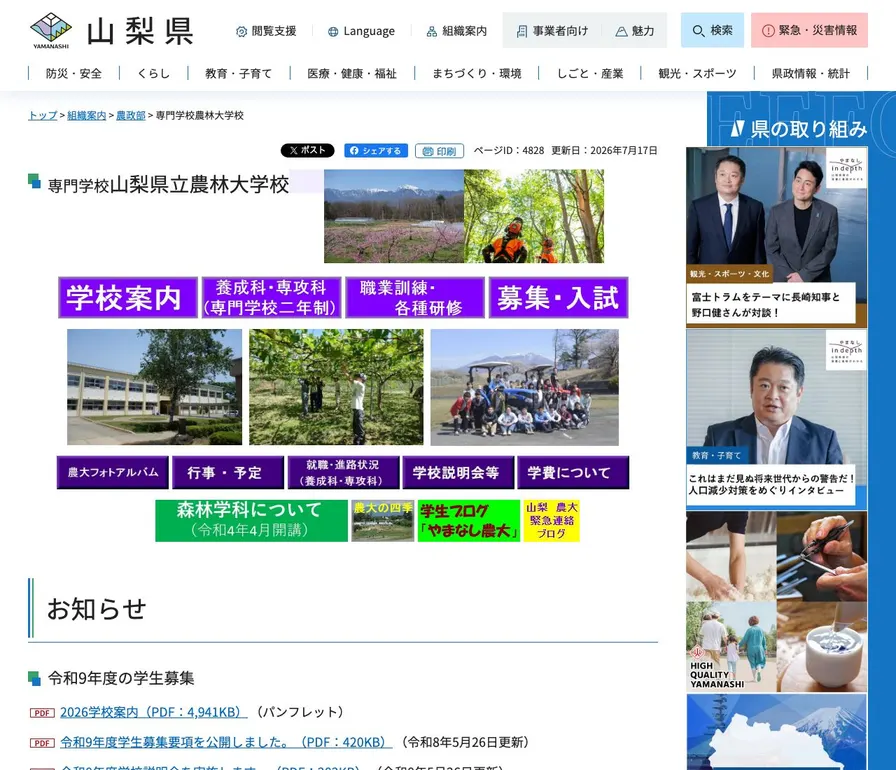Click the school building photo
Screen dimensions: 896x770
(x=154, y=387)
